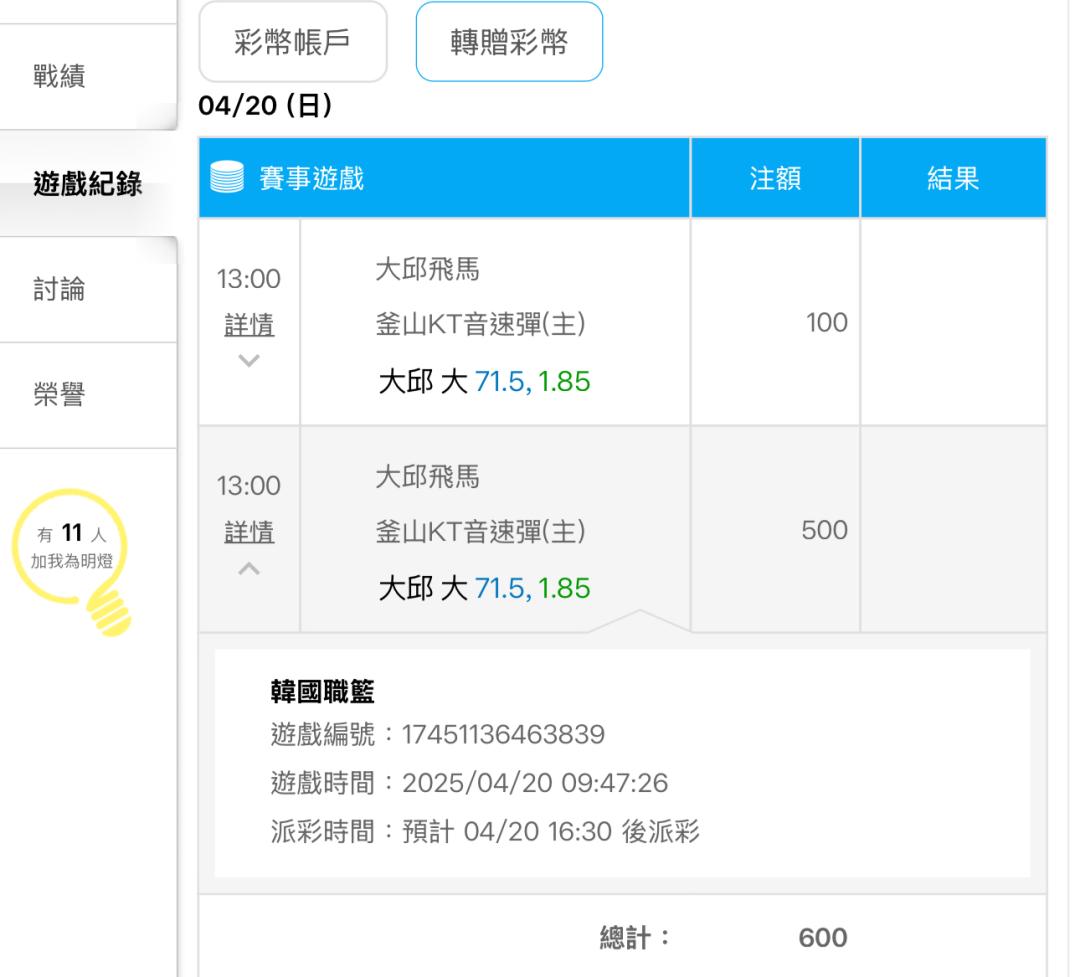Expand details chevron for the 100 bet
This screenshot has width=1080, height=977.
pyautogui.click(x=249, y=360)
